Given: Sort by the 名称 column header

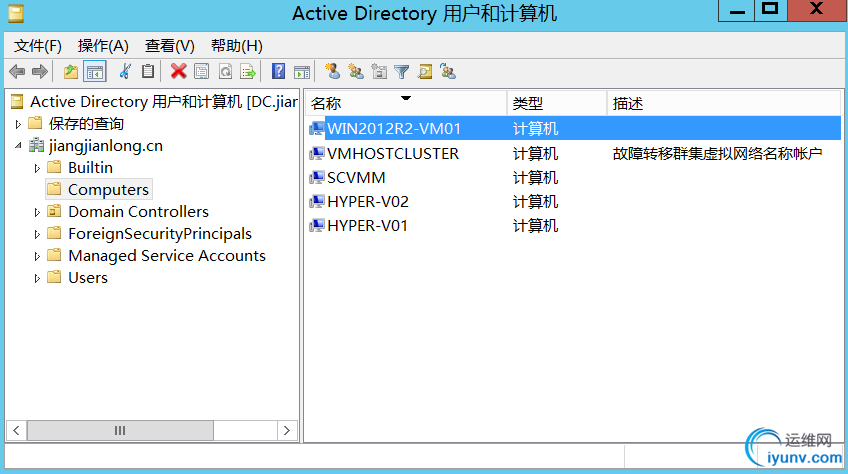Looking at the screenshot, I should [406, 103].
